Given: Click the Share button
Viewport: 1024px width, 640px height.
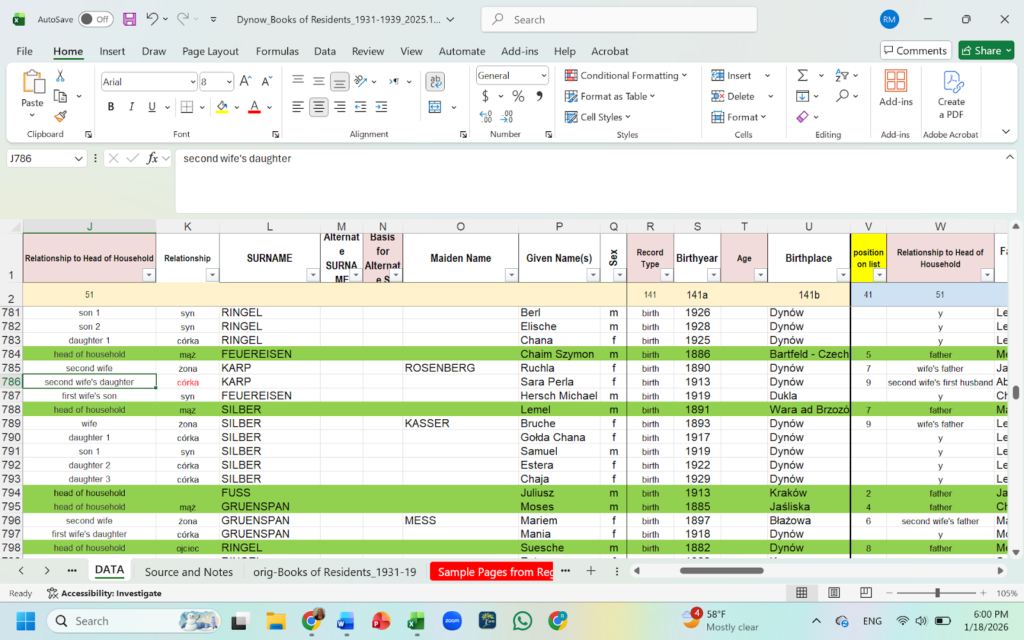Looking at the screenshot, I should point(985,50).
